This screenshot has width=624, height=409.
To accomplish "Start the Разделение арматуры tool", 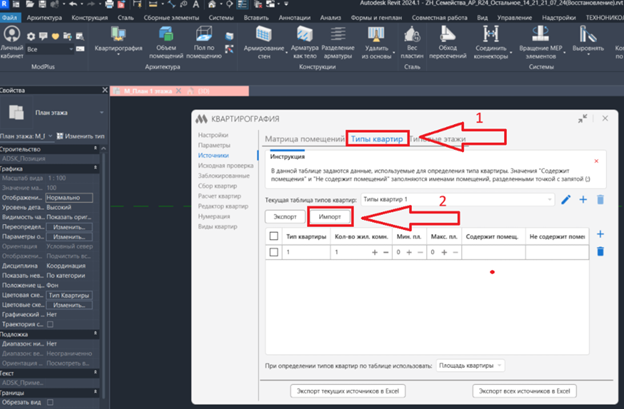I will click(x=337, y=42).
